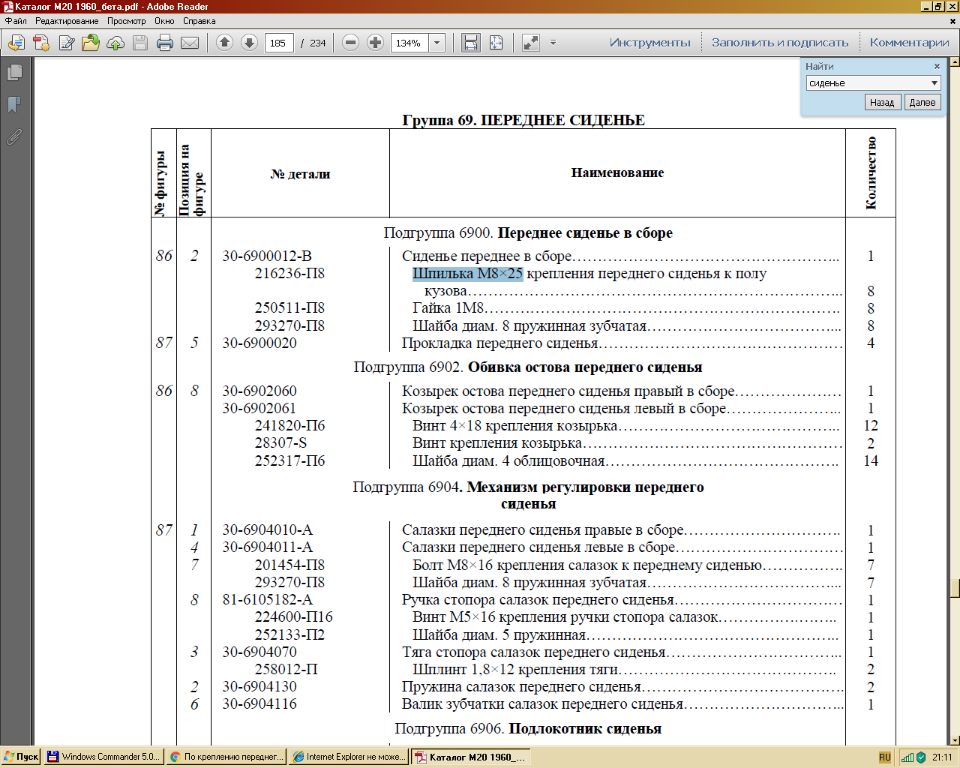960x768 pixels.
Task: Open the Просмотр menu
Action: click(126, 21)
